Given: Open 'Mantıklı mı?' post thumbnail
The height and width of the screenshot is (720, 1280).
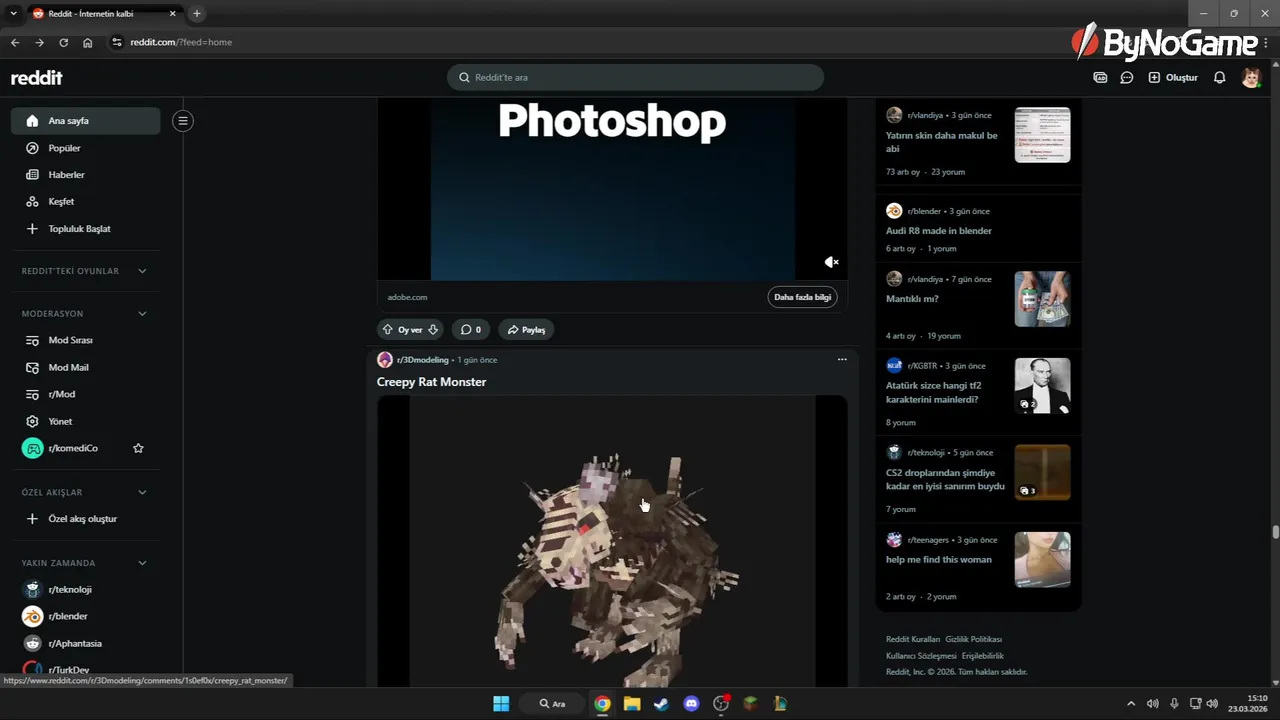Looking at the screenshot, I should [x=1042, y=299].
